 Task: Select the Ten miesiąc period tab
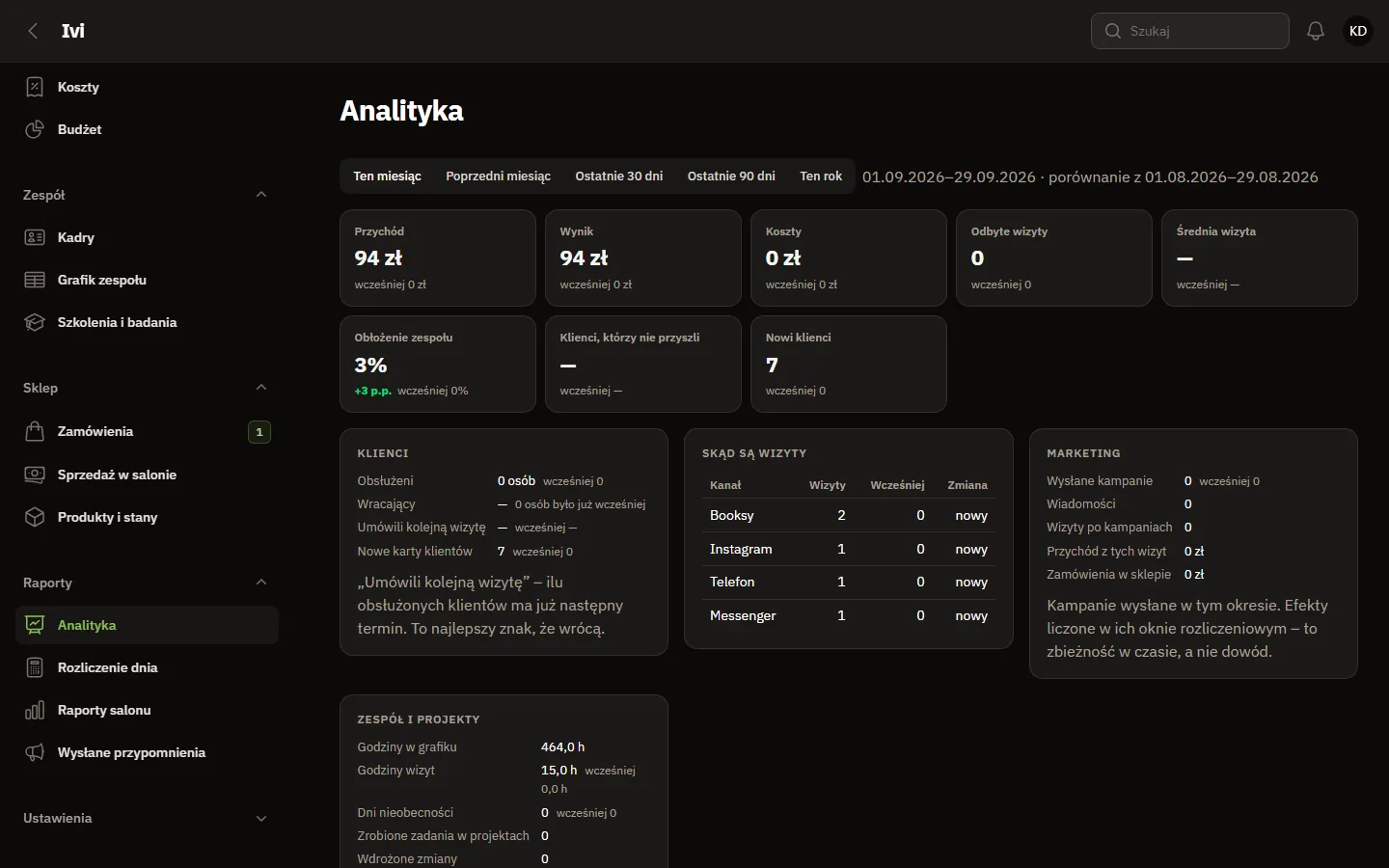pos(387,176)
